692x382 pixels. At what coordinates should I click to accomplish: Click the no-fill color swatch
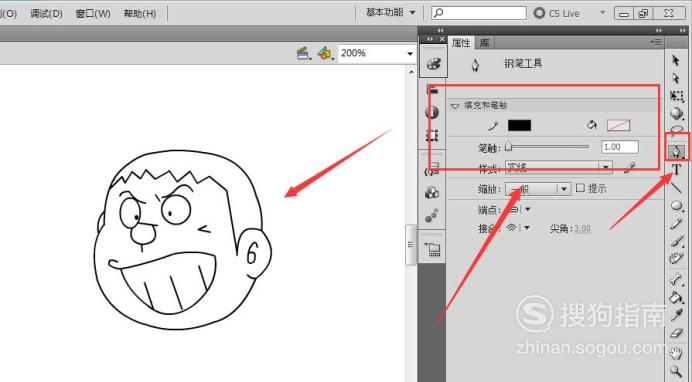[x=618, y=125]
